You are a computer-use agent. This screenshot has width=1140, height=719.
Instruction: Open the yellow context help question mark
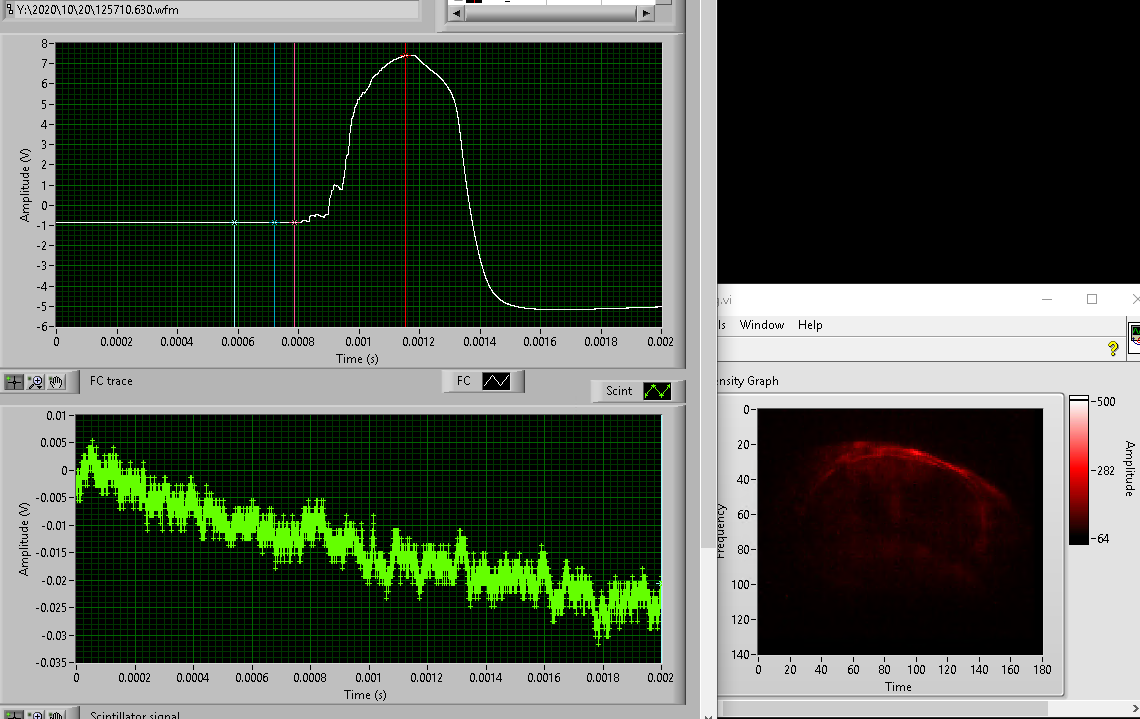[x=1112, y=349]
